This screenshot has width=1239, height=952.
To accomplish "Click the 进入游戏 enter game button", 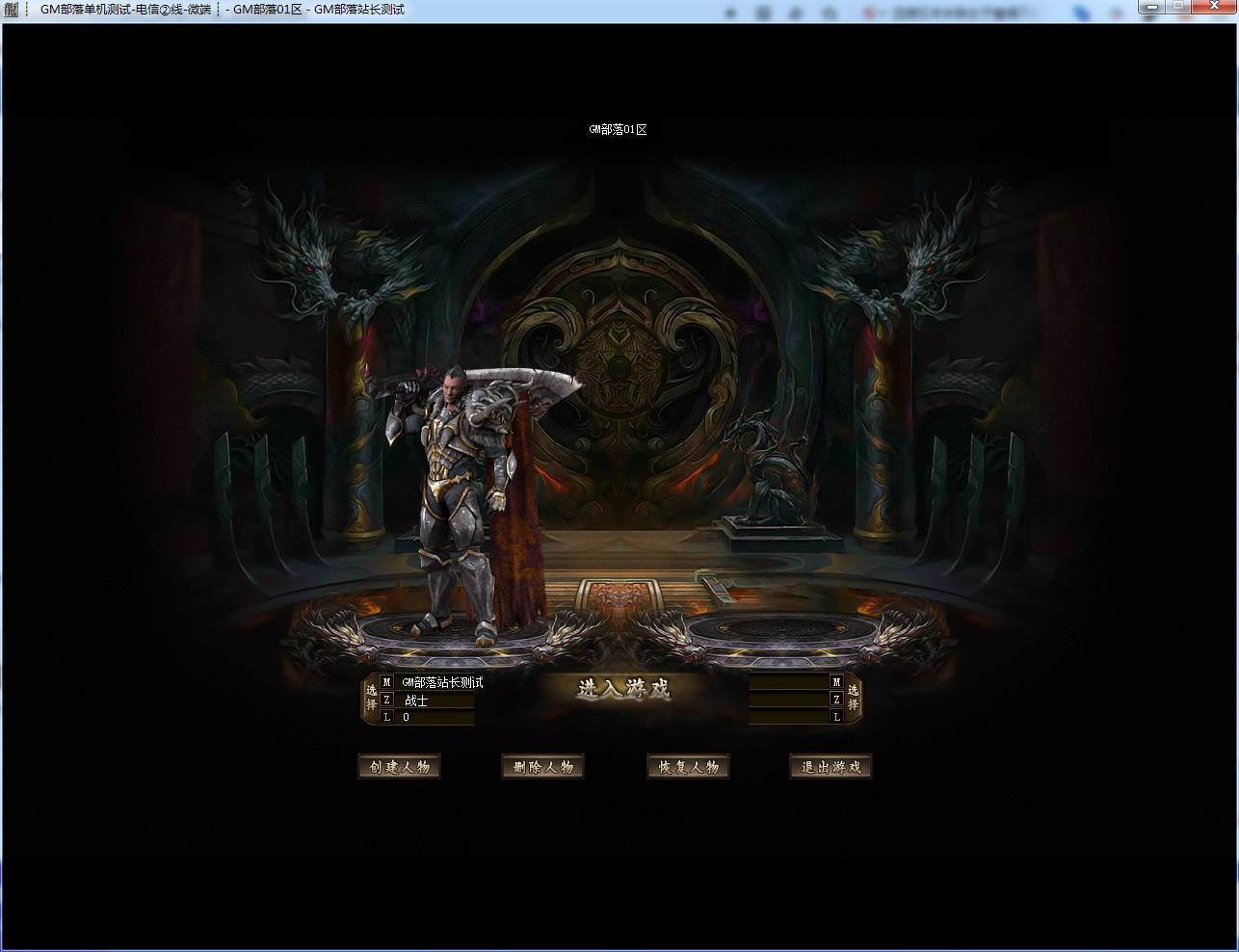I will pos(623,689).
